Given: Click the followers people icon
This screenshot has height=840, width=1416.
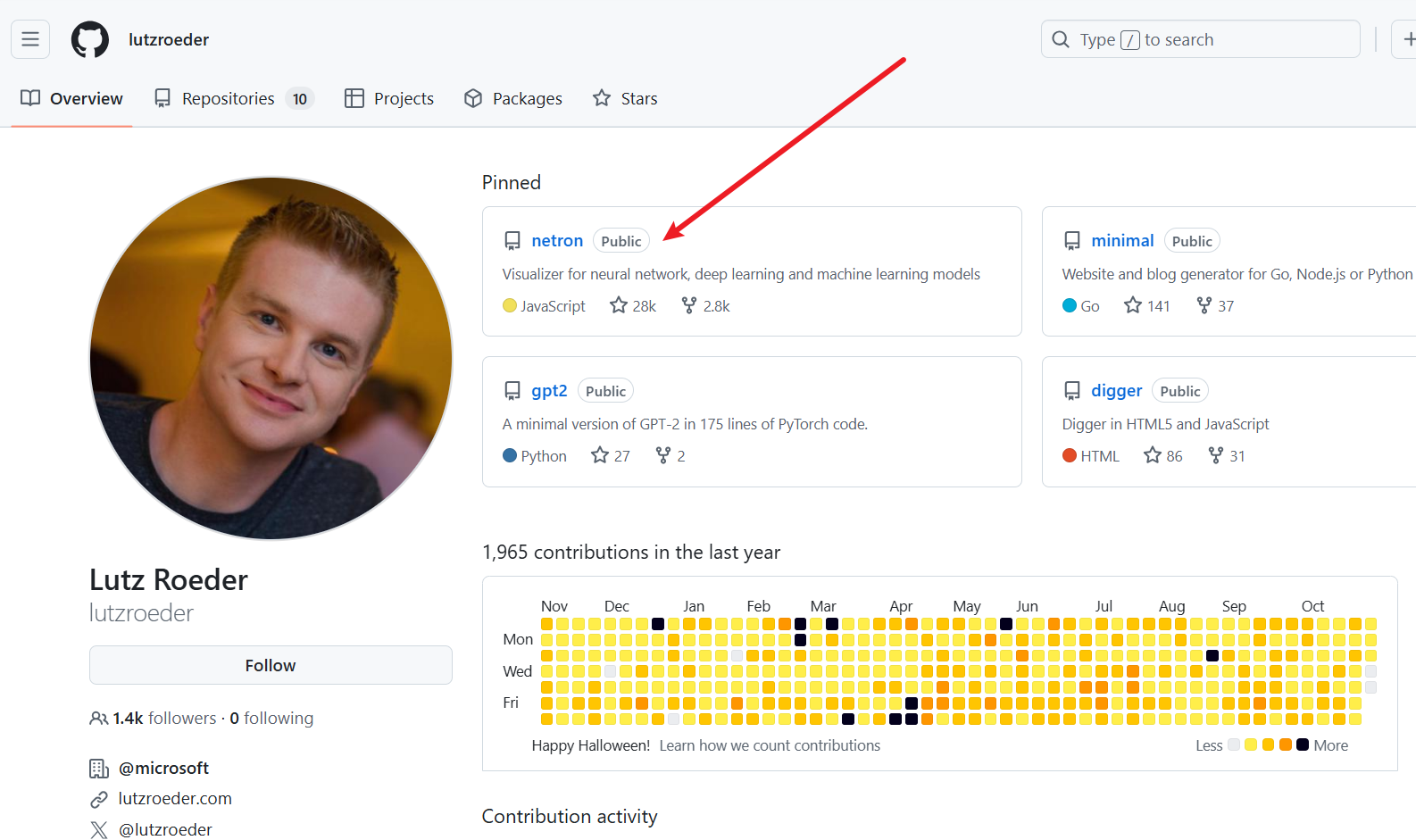Looking at the screenshot, I should tap(99, 718).
